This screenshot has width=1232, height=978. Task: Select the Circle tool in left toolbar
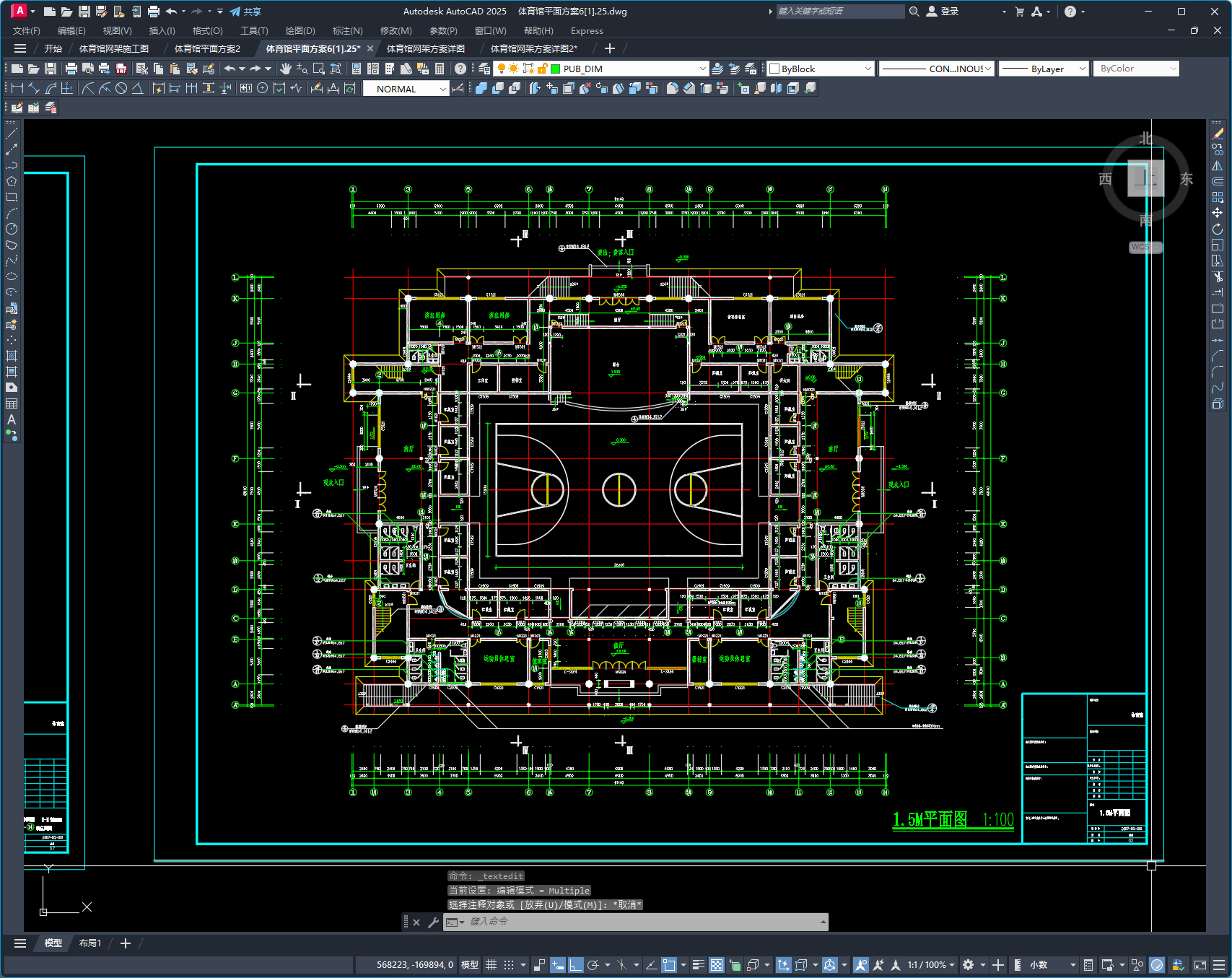click(12, 229)
